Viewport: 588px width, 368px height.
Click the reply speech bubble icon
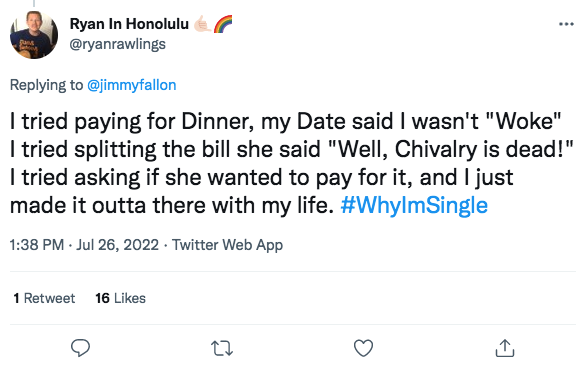pos(80,348)
